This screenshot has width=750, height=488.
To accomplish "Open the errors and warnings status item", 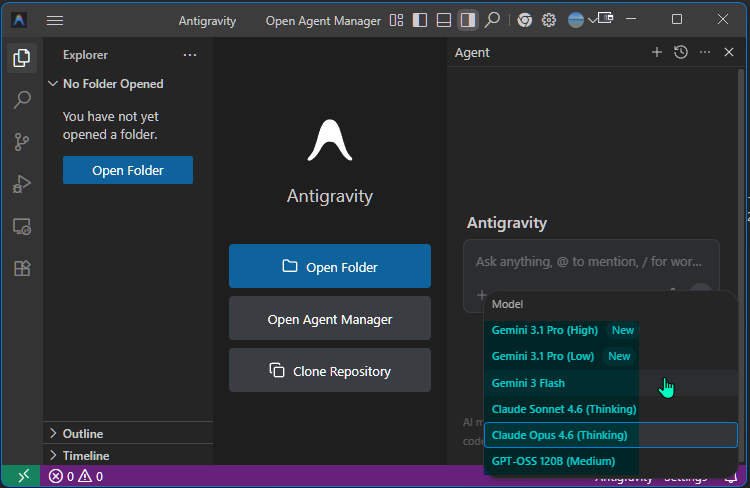I will [x=76, y=477].
